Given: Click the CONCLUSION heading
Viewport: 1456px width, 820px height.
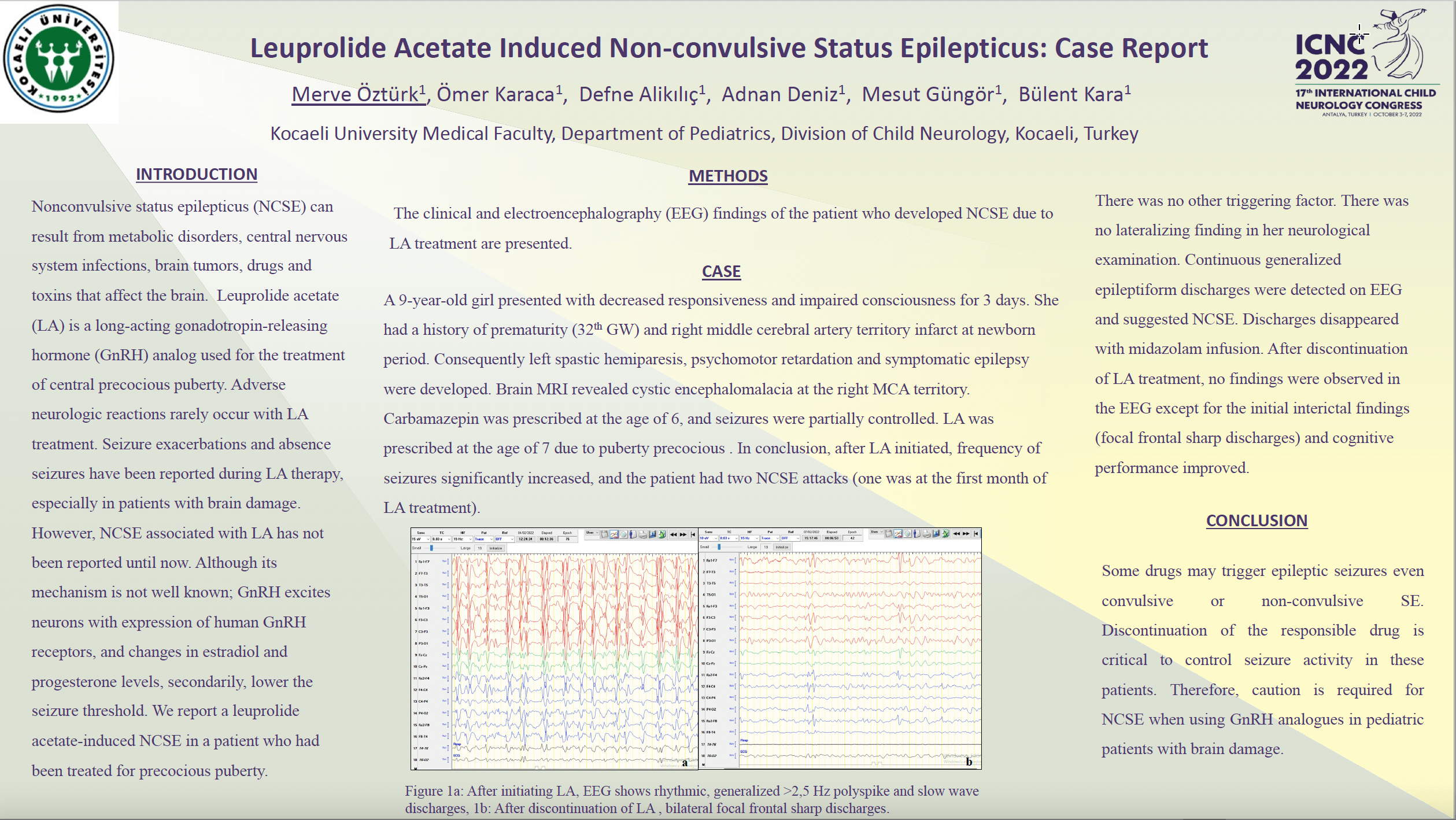Looking at the screenshot, I should (x=1257, y=520).
